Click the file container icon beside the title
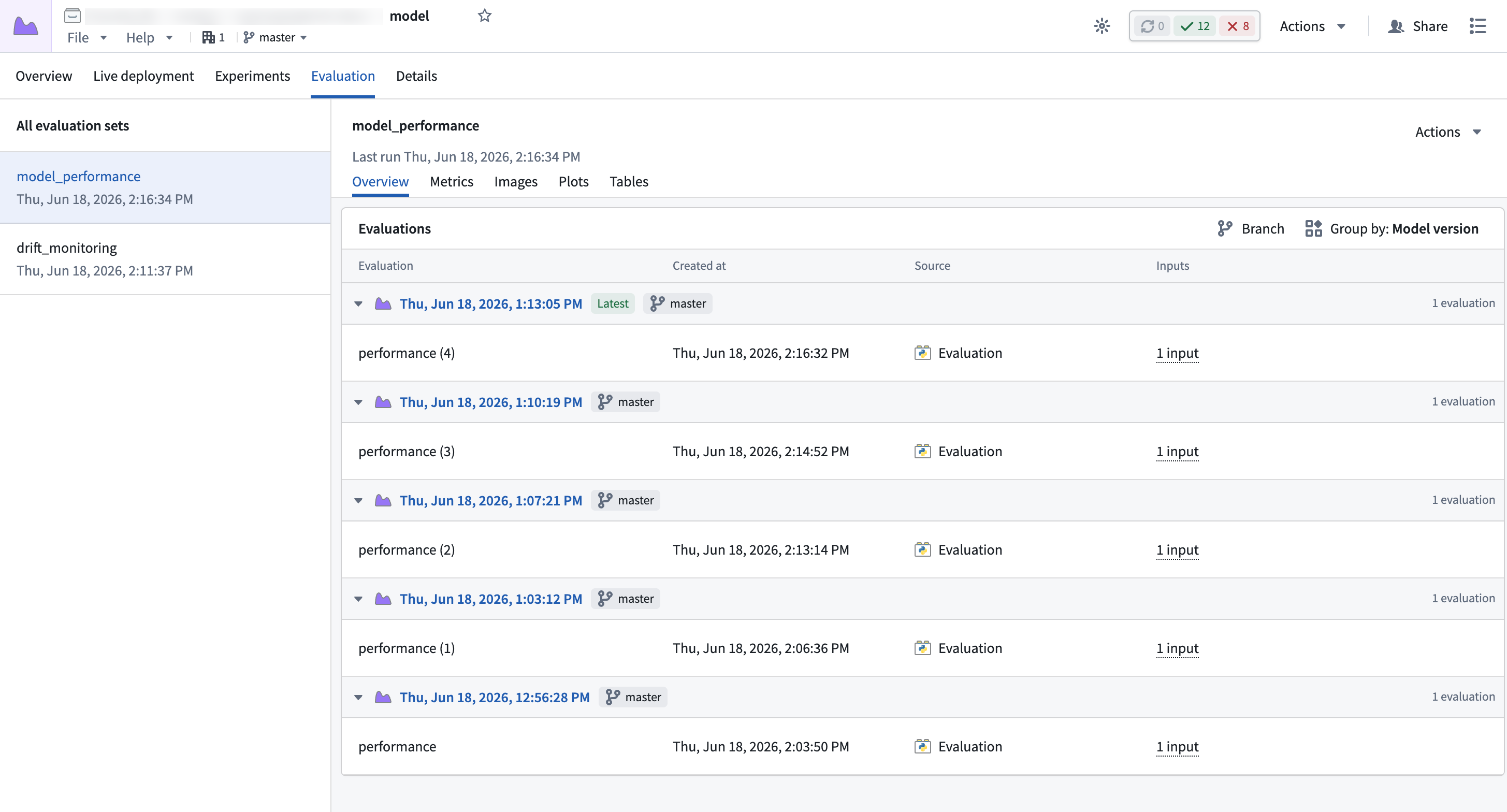 click(x=72, y=16)
